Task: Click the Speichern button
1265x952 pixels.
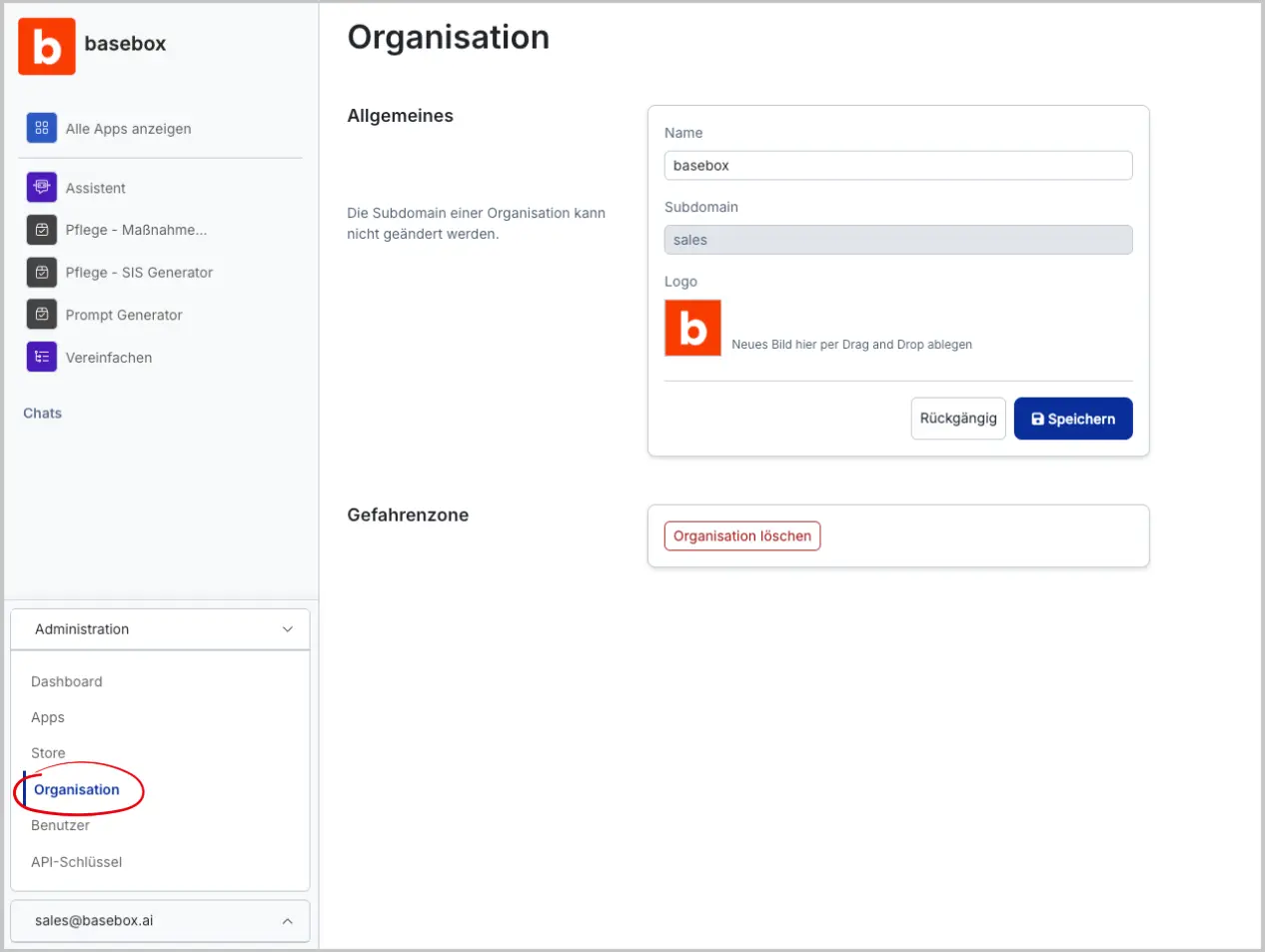Action: (1073, 419)
